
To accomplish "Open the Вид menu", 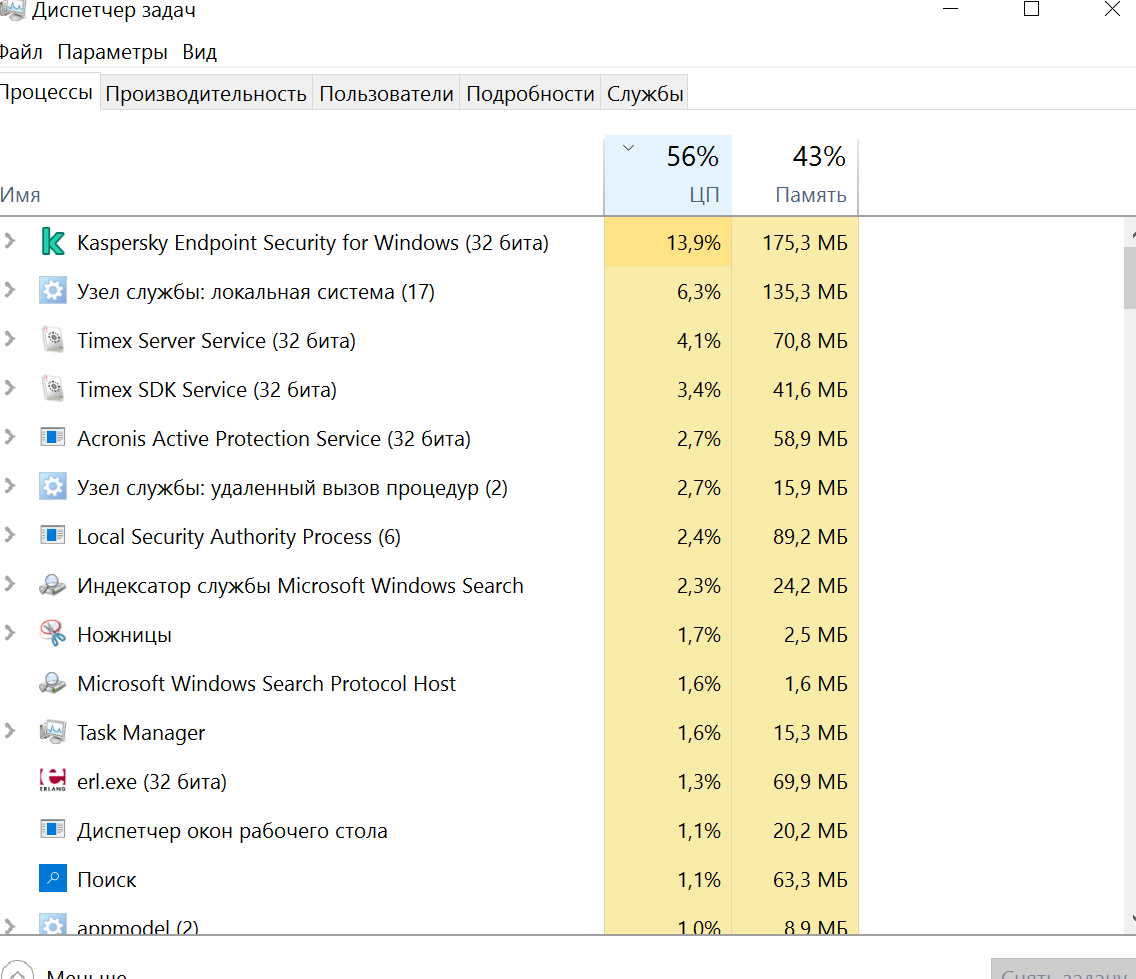I will point(199,52).
